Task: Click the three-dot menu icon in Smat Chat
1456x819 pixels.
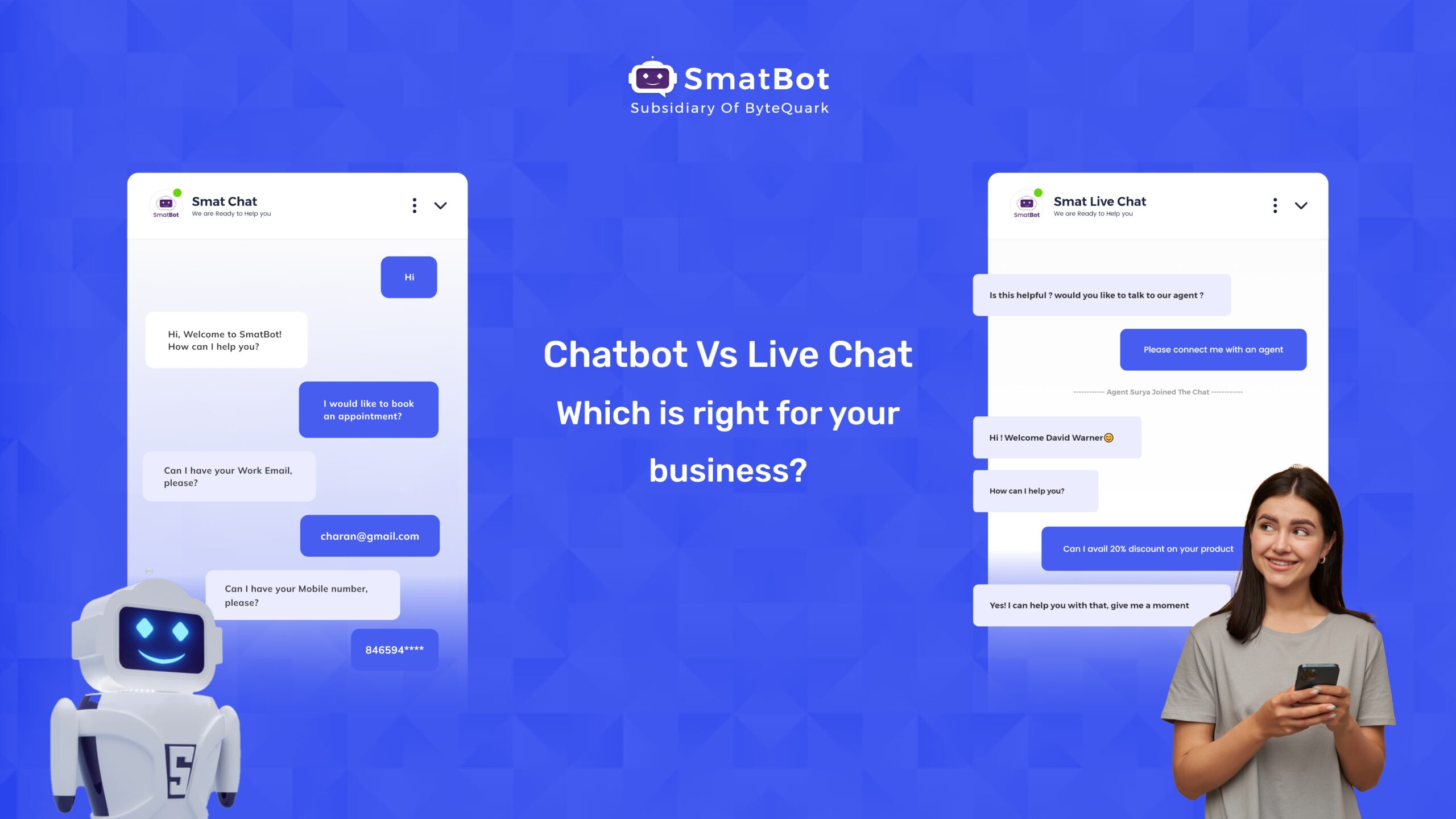Action: 415,205
